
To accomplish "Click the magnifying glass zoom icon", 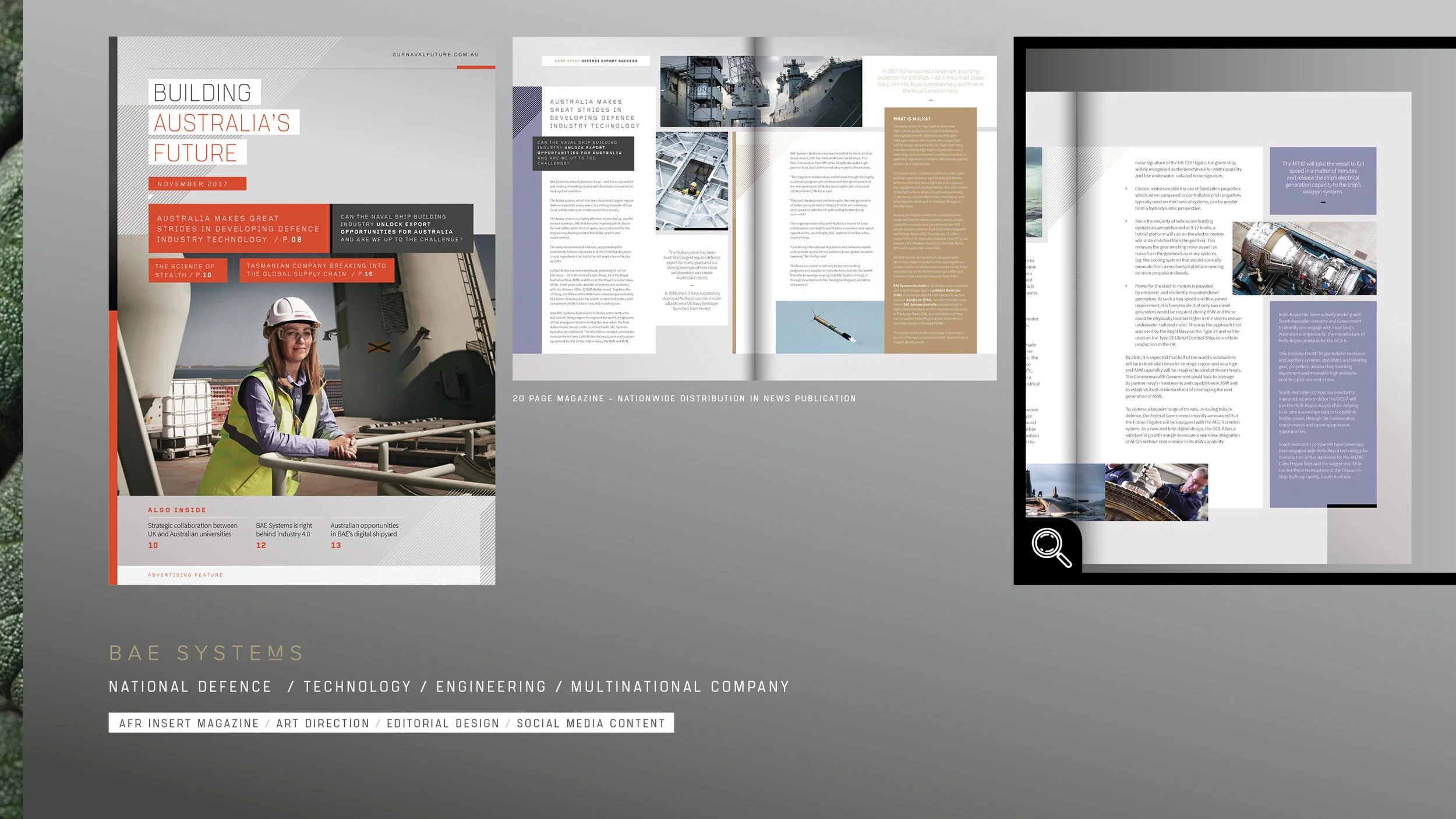I will click(1052, 548).
